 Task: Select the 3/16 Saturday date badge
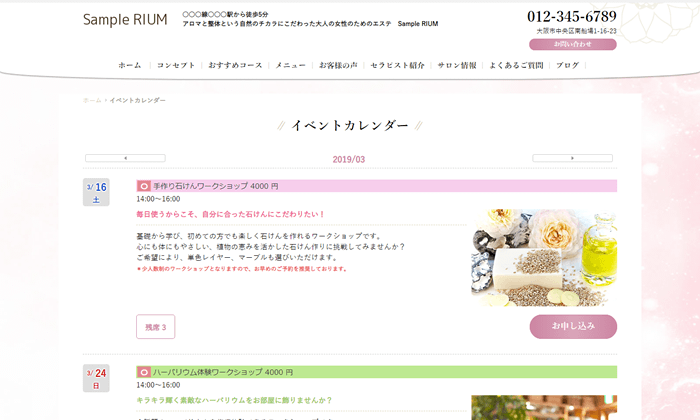(x=96, y=192)
